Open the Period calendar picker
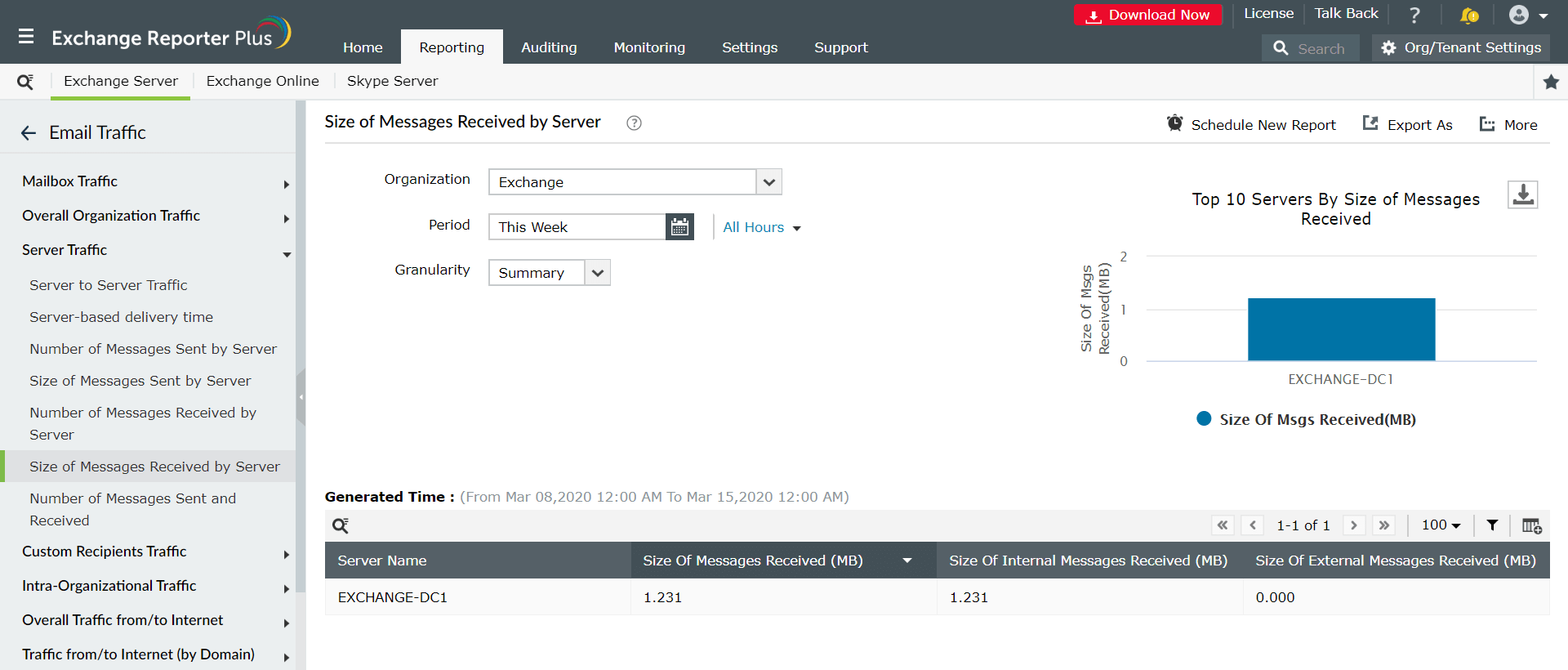Screen dimensions: 1568x670 tap(679, 227)
